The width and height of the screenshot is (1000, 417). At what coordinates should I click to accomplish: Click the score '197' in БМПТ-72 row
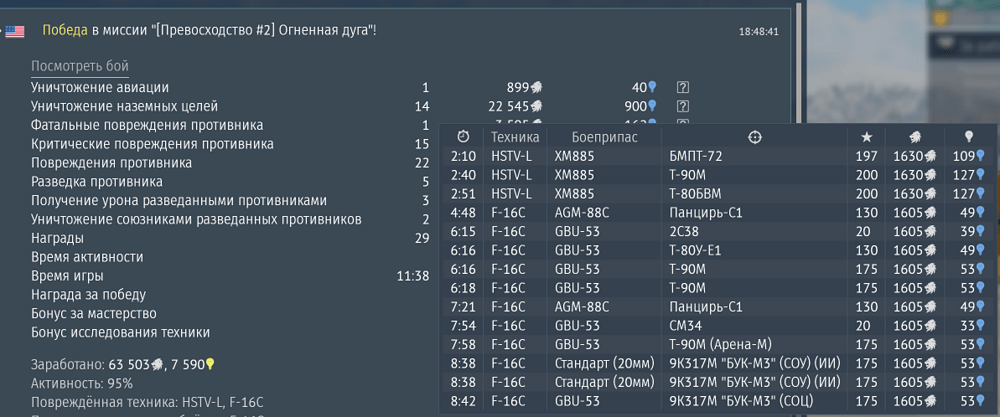click(x=866, y=156)
